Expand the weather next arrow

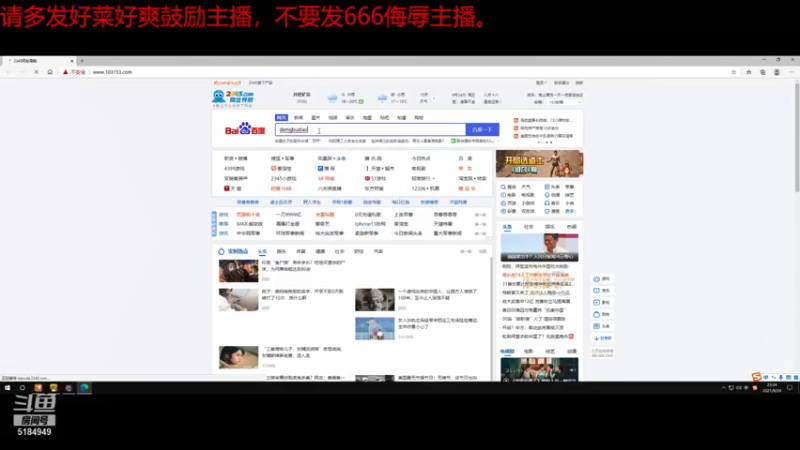[x=434, y=98]
